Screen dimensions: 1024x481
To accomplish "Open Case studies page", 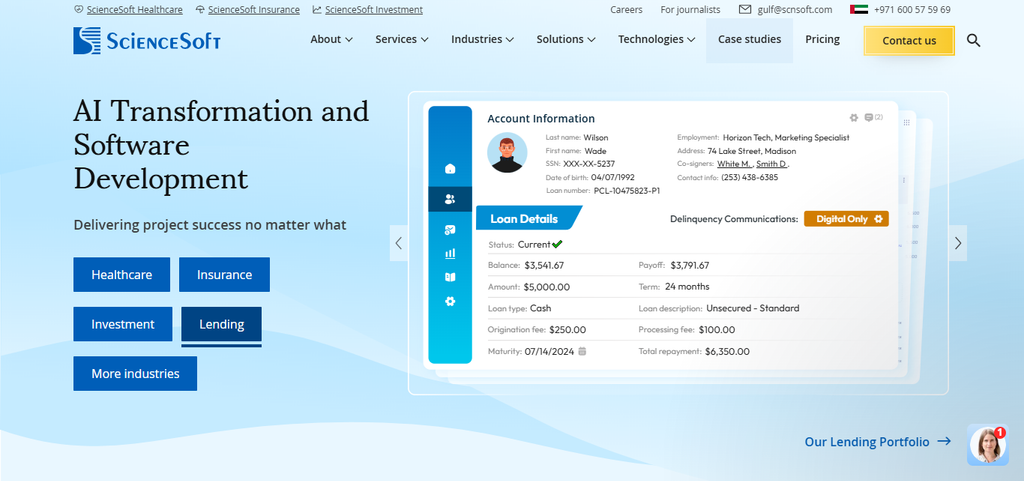I will pos(749,39).
